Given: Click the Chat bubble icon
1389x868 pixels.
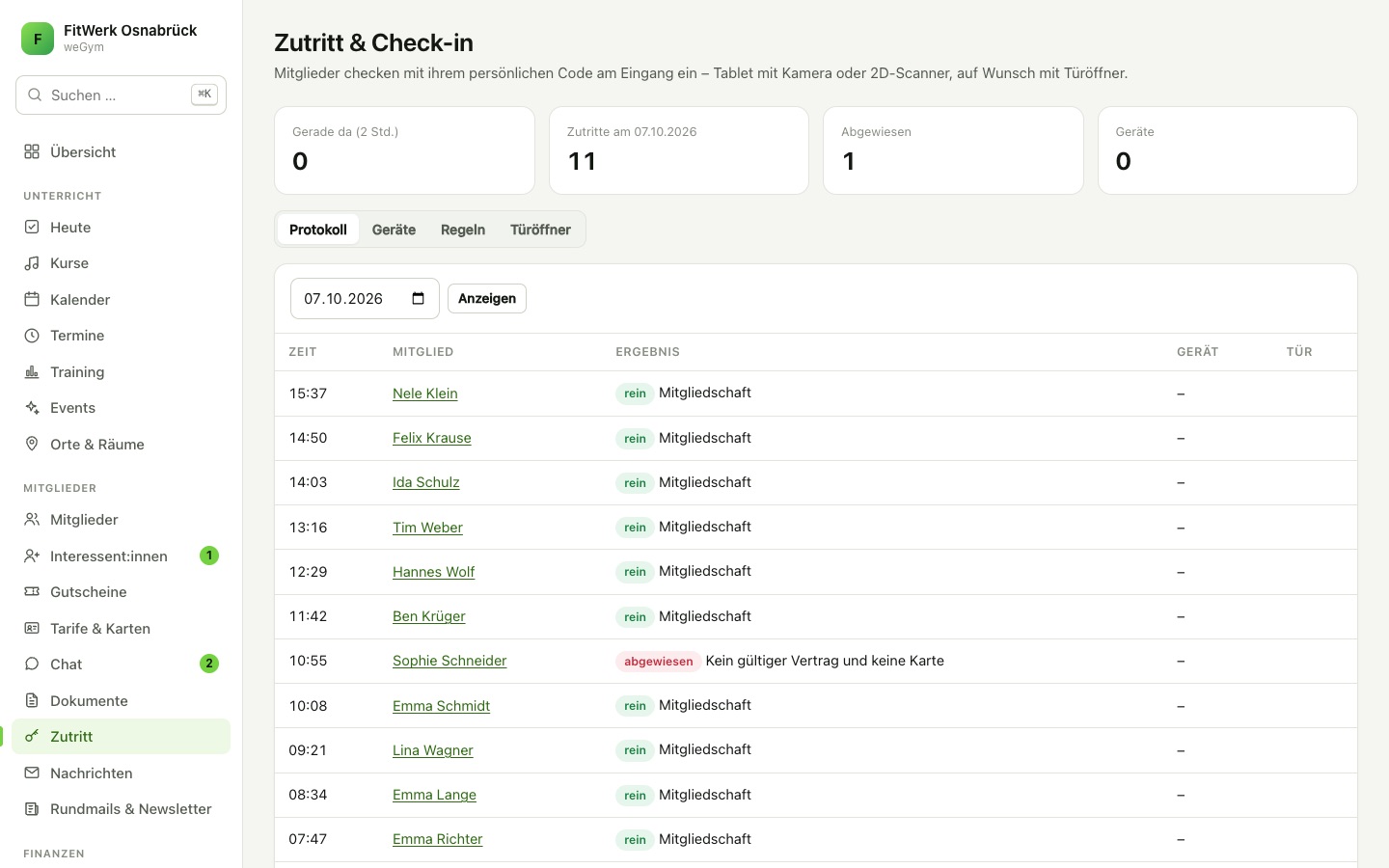Looking at the screenshot, I should (x=32, y=664).
